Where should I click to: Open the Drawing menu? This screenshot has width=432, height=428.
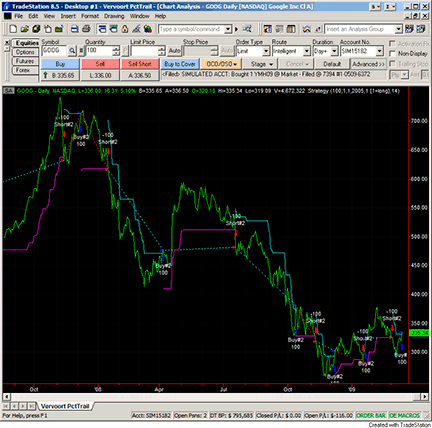114,16
